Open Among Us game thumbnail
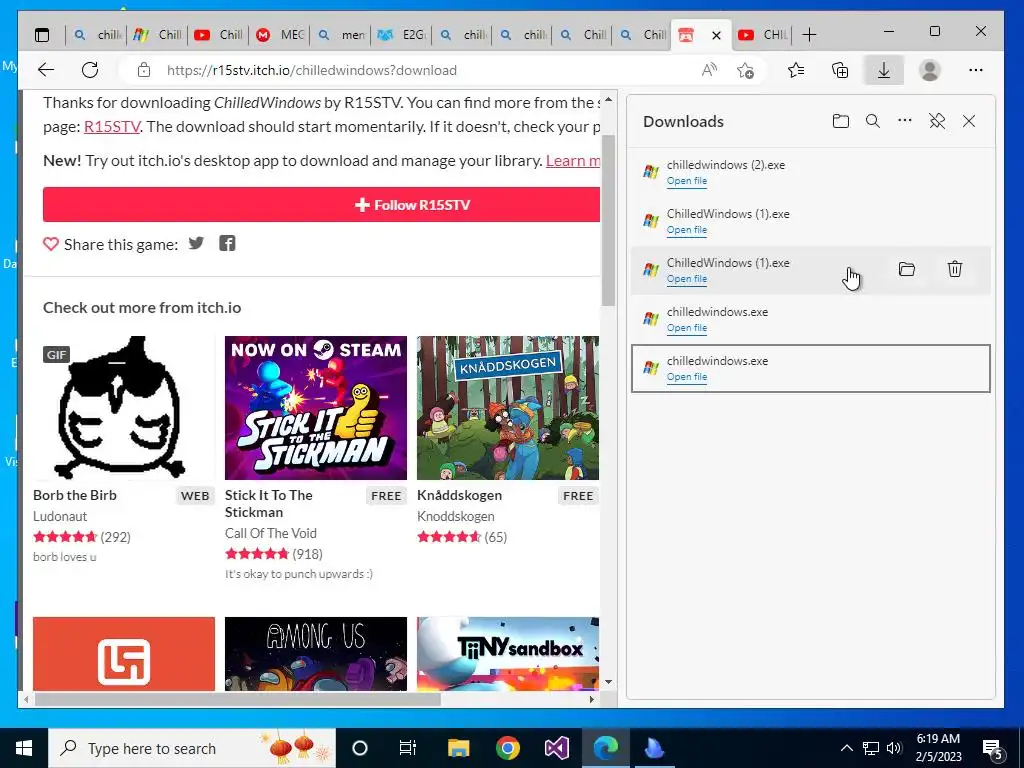This screenshot has width=1024, height=768. 315,654
